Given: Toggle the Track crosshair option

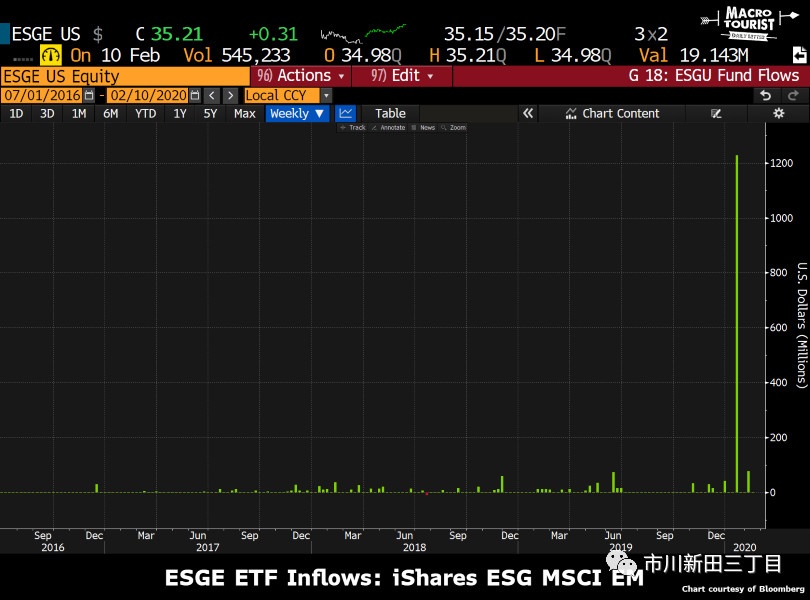Looking at the screenshot, I should coord(353,127).
